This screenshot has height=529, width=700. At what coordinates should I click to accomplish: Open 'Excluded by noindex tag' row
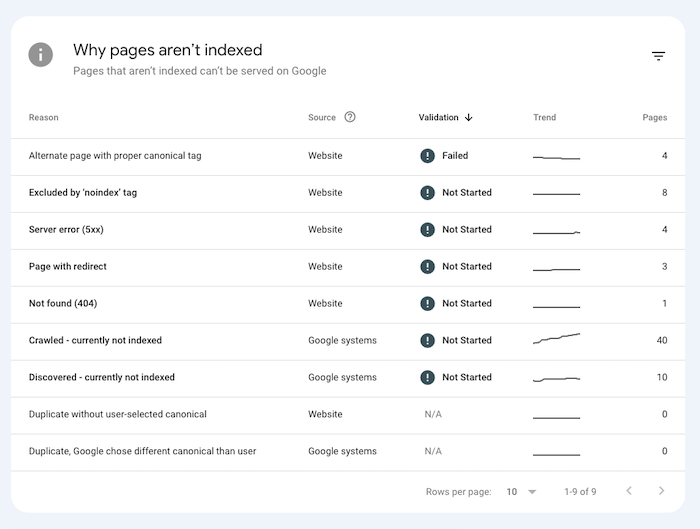click(83, 193)
